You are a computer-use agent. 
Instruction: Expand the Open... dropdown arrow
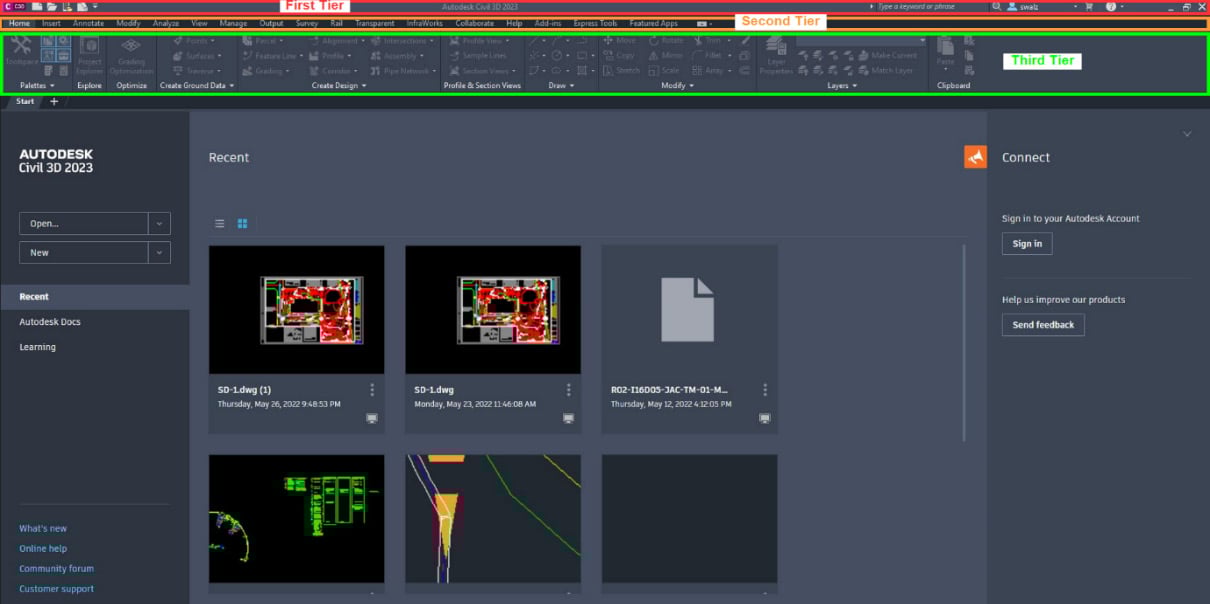159,223
